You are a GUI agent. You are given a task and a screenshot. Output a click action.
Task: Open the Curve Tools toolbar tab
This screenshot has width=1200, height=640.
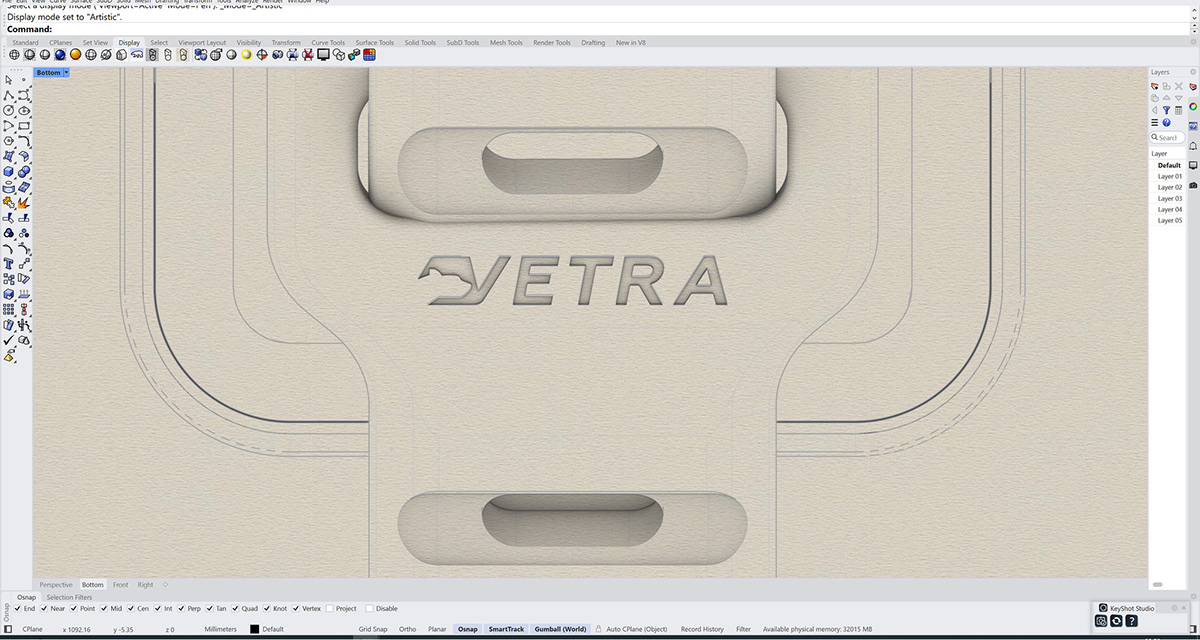tap(328, 42)
